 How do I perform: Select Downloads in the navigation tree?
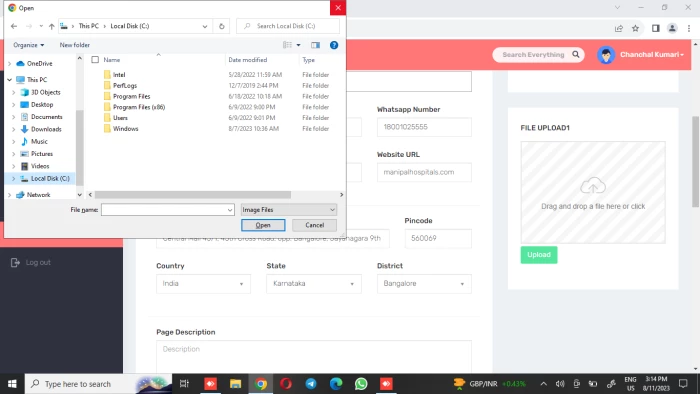[x=46, y=129]
